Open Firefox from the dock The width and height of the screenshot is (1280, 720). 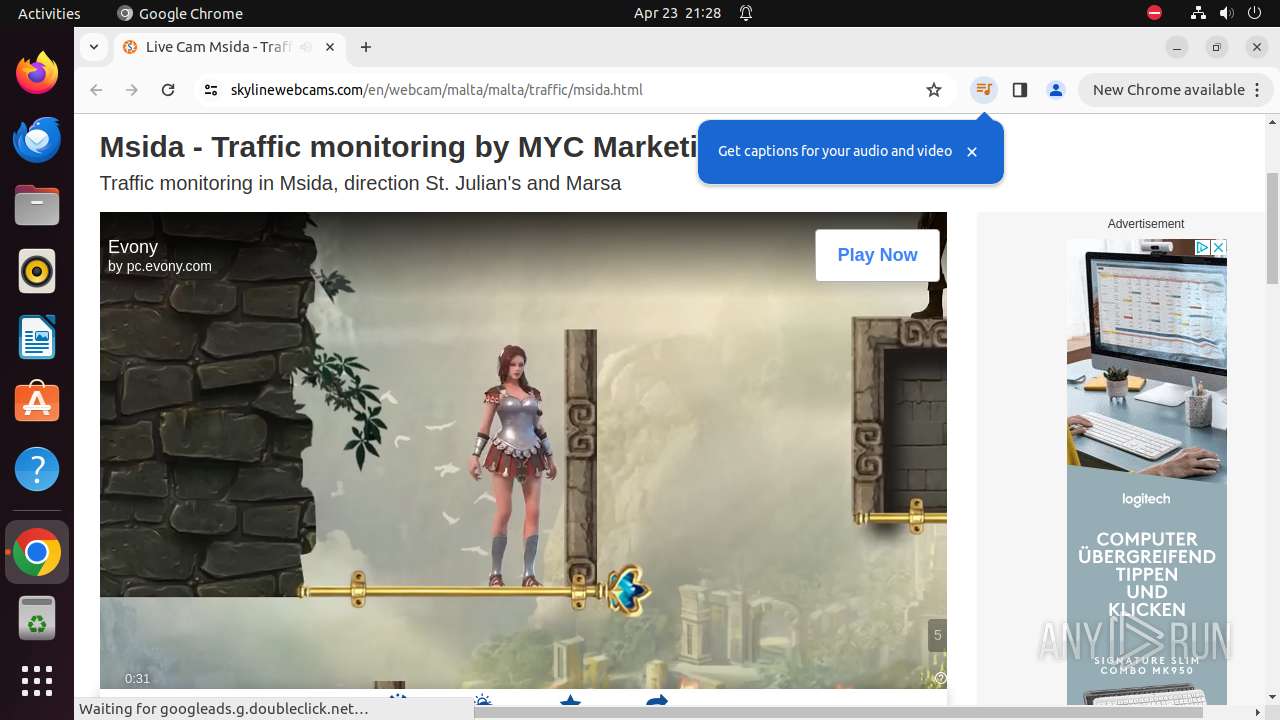(37, 73)
